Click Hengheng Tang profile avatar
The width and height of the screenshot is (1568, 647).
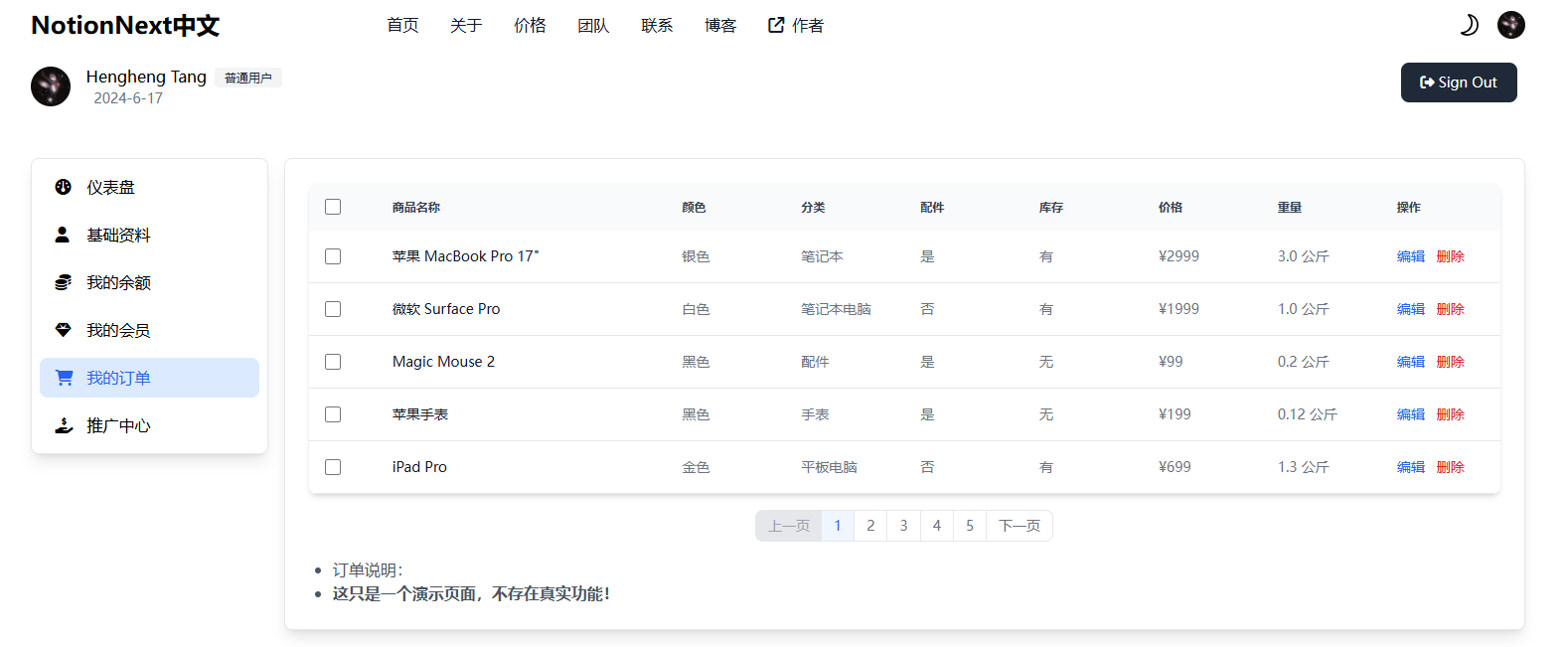[51, 86]
